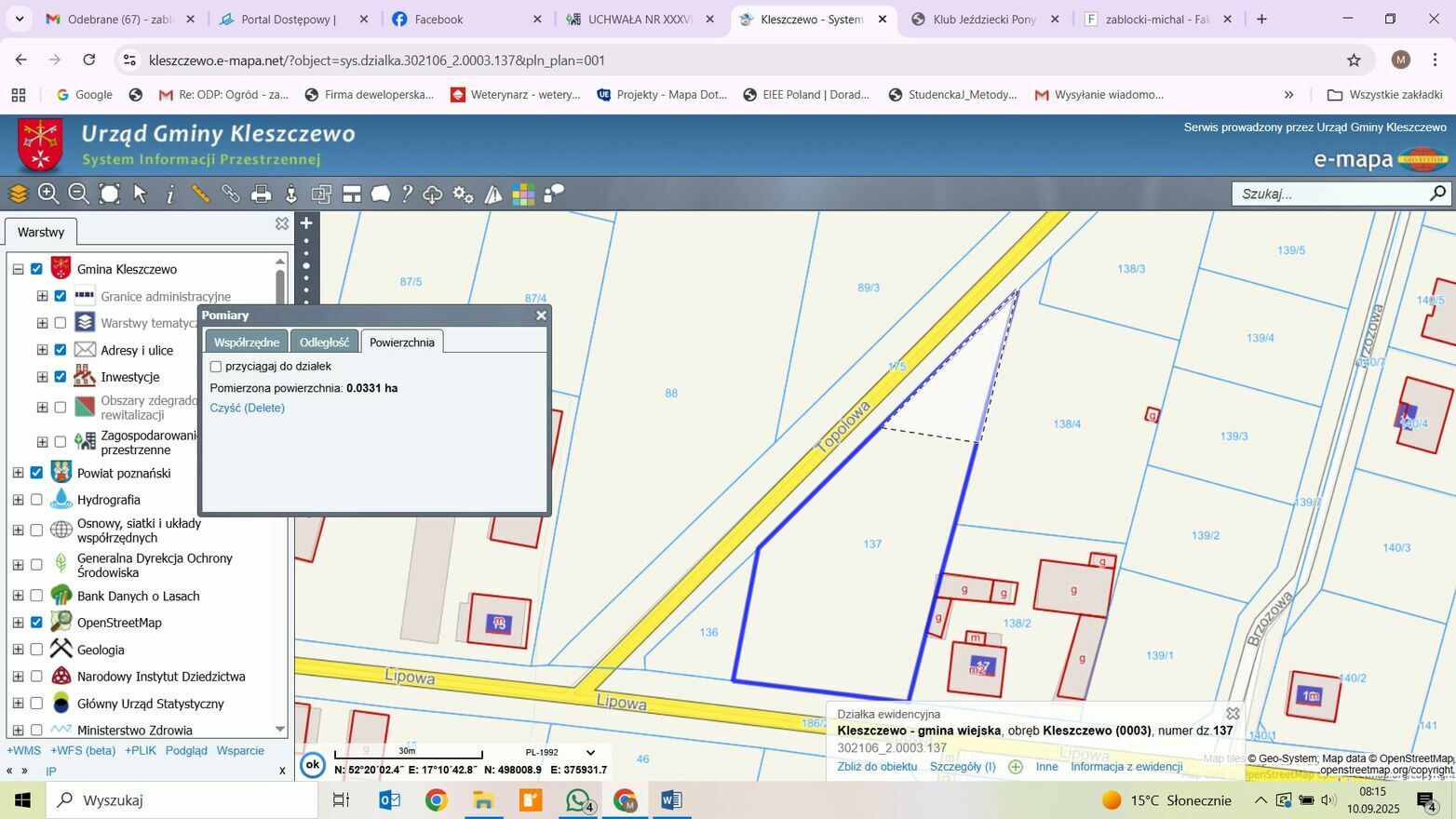Screen dimensions: 1456x819
Task: Click the 'Zbliż do obiektu' link
Action: click(x=877, y=767)
